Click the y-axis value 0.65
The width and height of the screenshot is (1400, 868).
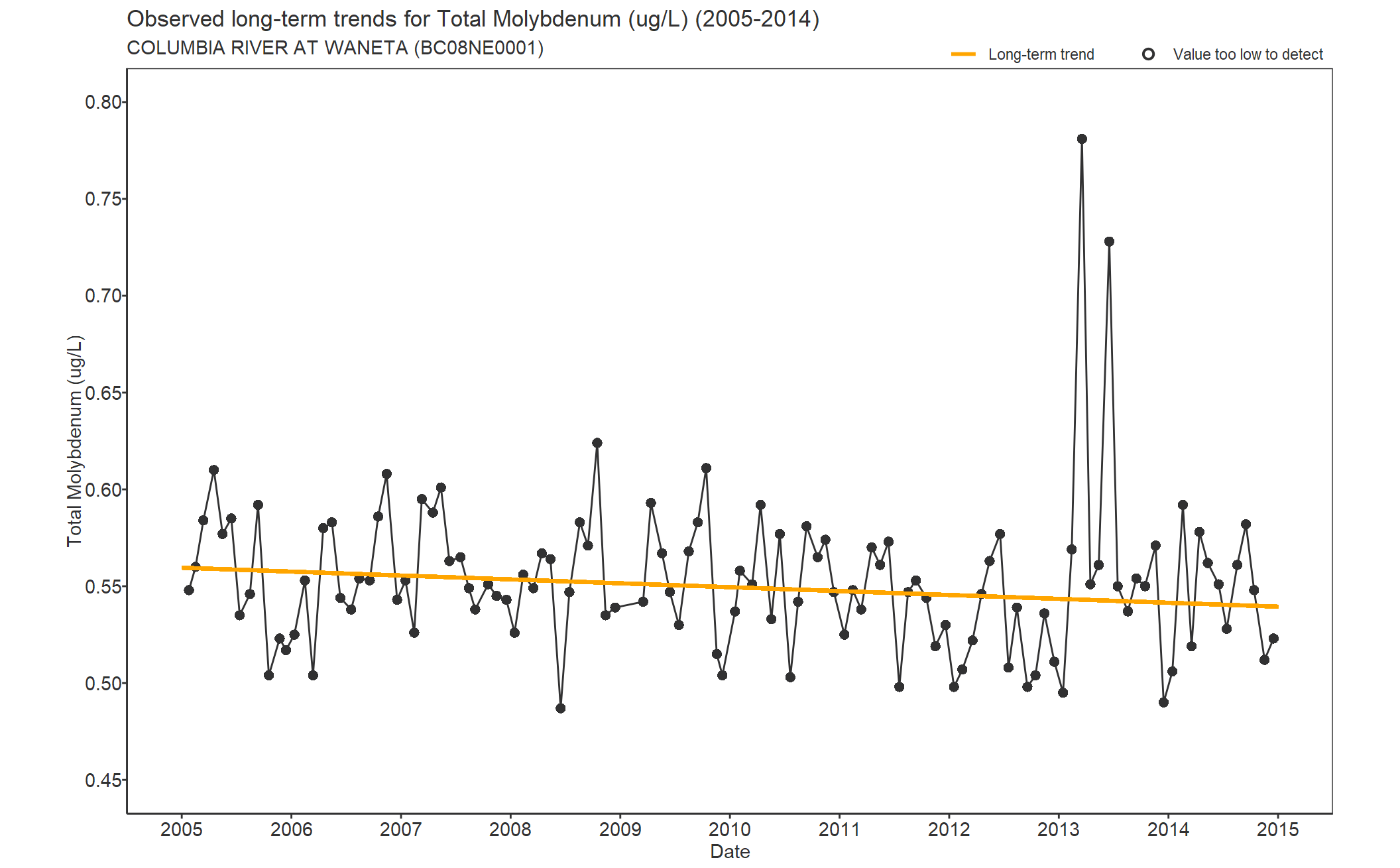(103, 393)
